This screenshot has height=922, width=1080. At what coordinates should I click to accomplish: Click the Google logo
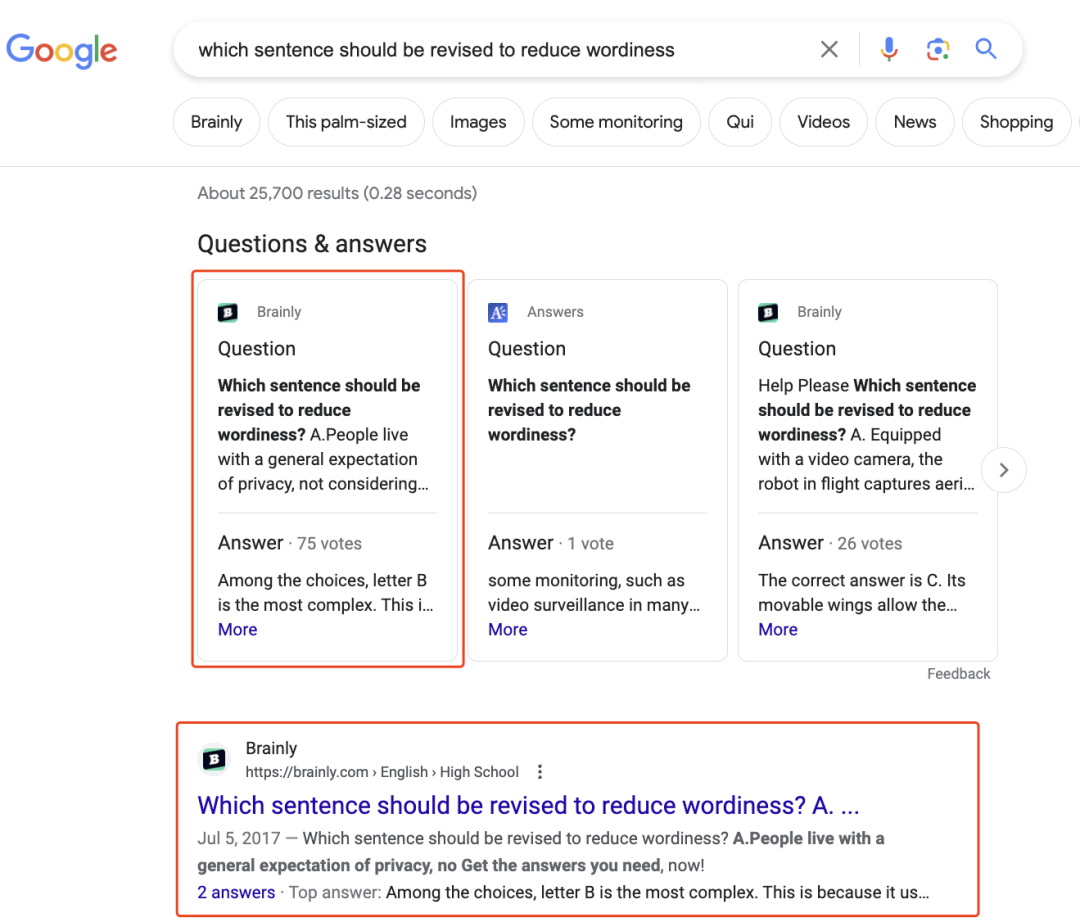62,50
